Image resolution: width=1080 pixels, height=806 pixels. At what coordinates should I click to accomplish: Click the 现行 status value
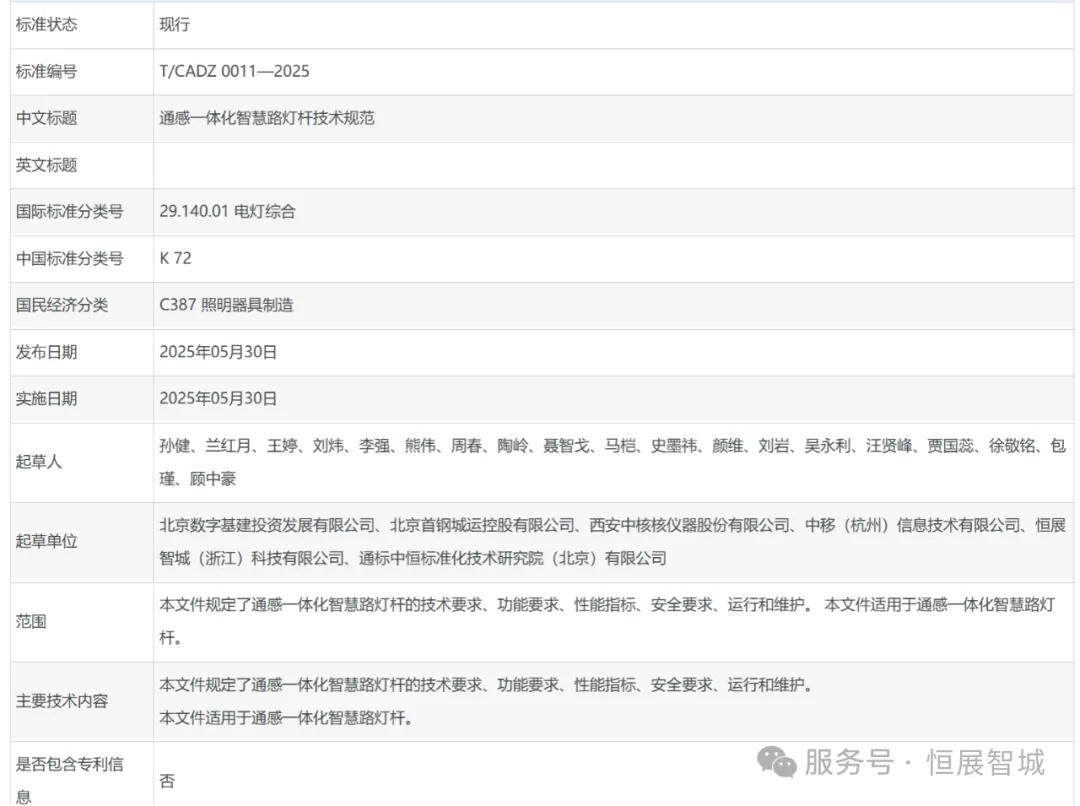(x=174, y=24)
